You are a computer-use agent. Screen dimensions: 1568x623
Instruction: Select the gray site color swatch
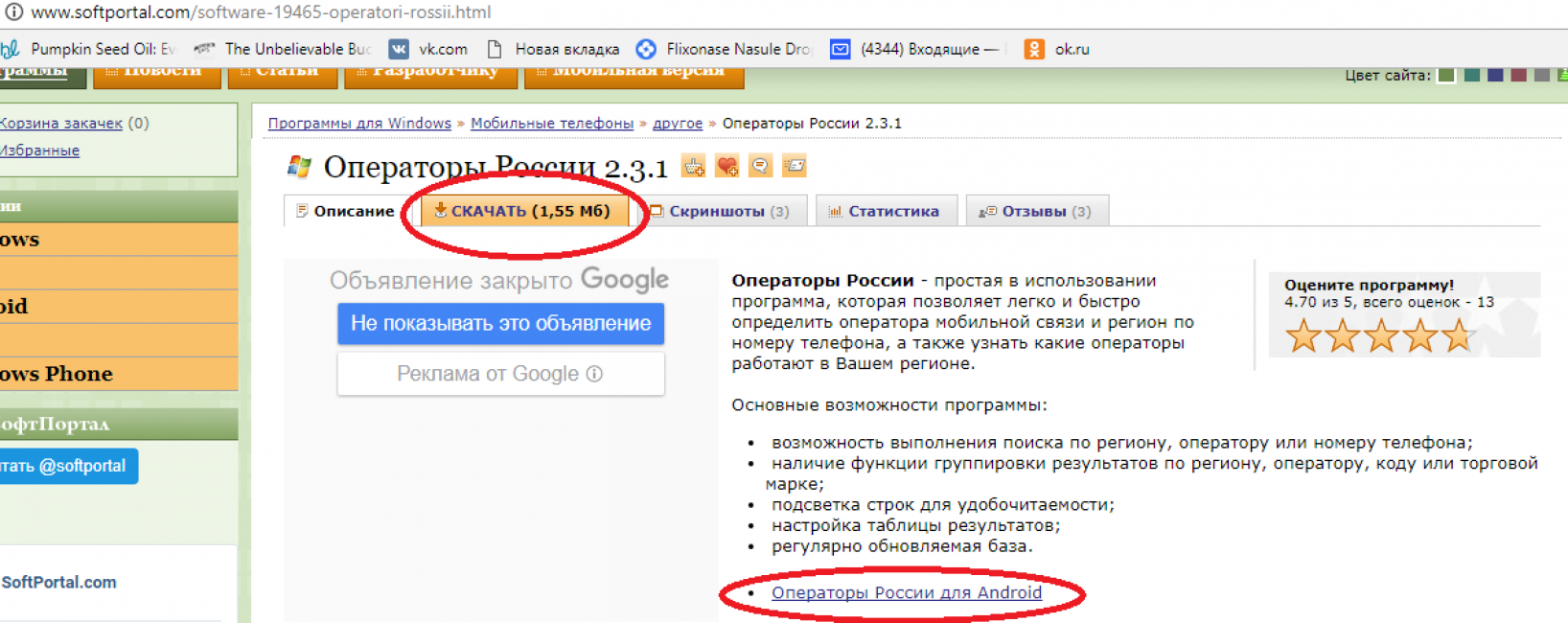coord(1541,75)
